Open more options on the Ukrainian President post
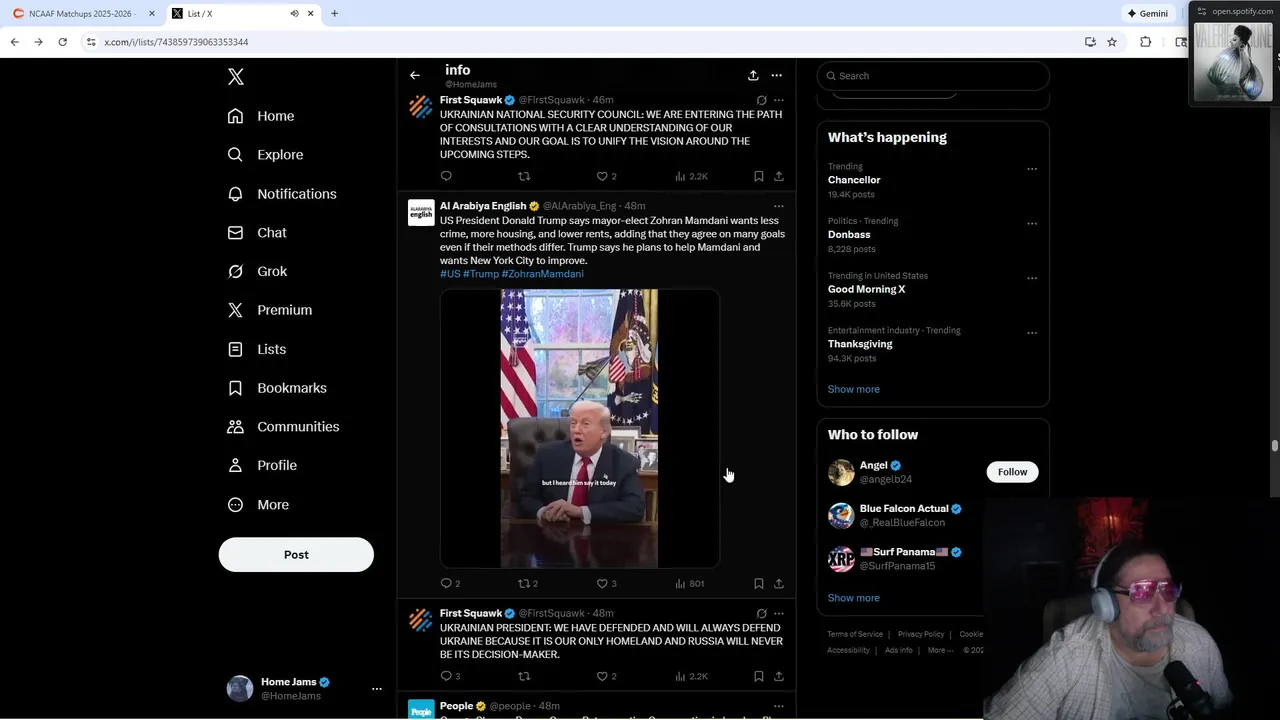This screenshot has height=720, width=1280. point(779,613)
